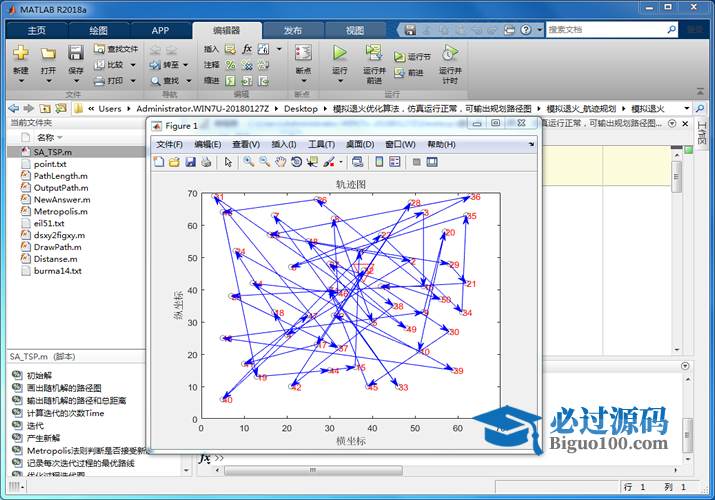
Task: Select the Pan hand tool in Figure toolbar
Action: [281, 161]
